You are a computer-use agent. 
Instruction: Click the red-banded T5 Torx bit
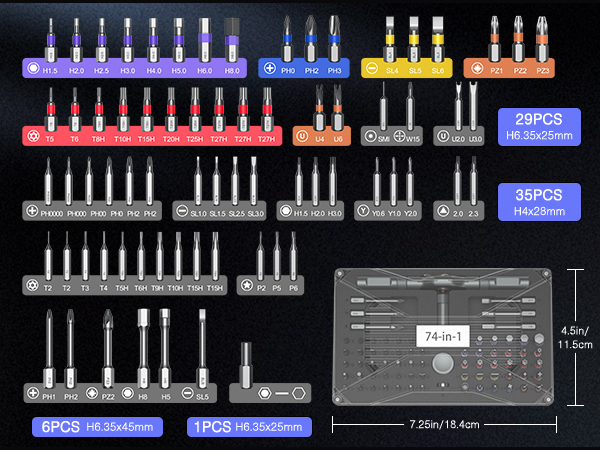(49, 112)
